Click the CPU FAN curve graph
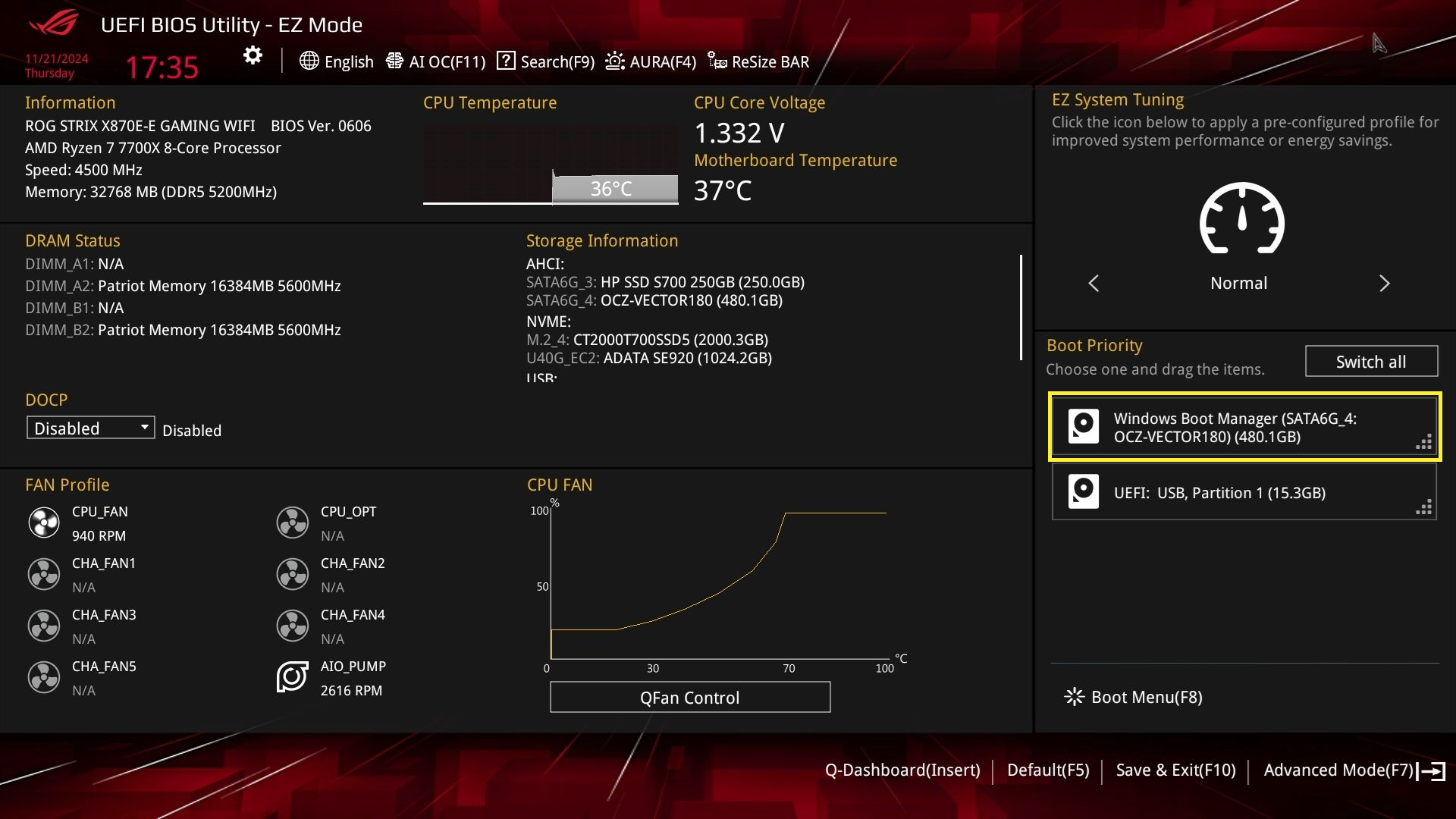Viewport: 1456px width, 819px height. click(718, 584)
